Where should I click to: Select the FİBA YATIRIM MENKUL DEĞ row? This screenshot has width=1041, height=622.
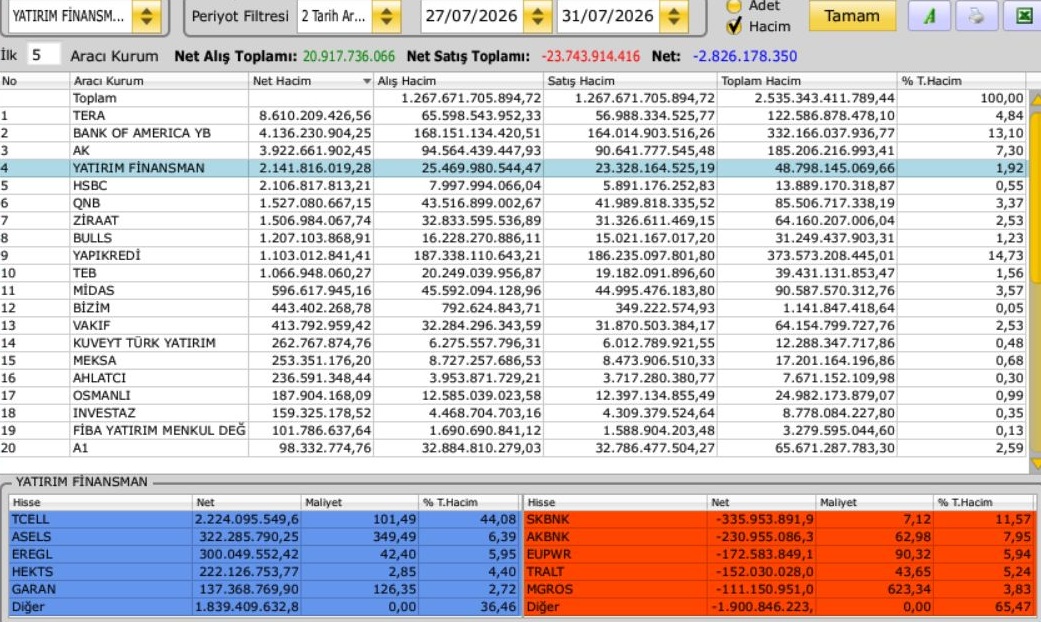click(x=513, y=430)
